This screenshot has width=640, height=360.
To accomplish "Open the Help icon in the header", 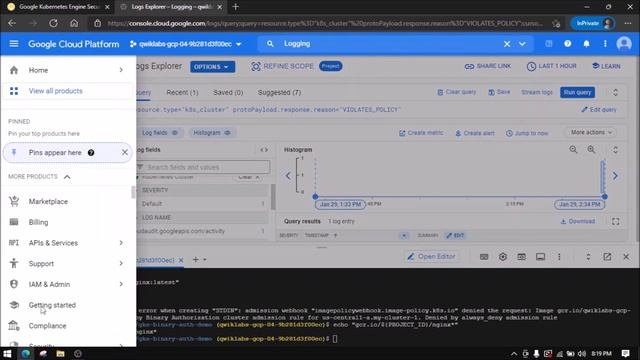I will point(567,44).
